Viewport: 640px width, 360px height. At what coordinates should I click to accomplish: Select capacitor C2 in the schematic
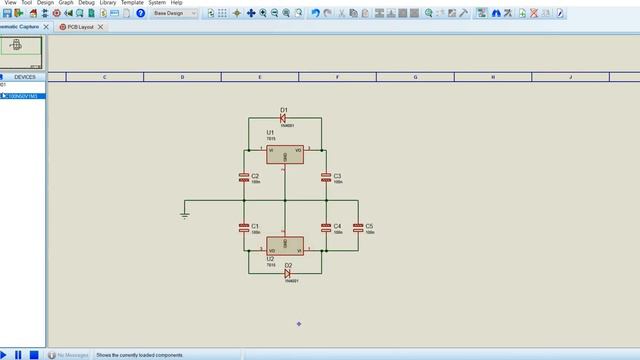click(x=244, y=177)
